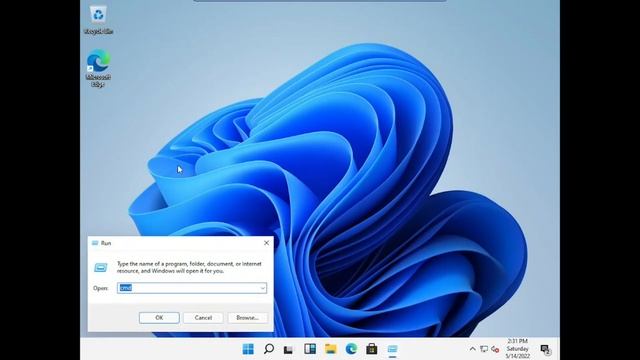Launch Edge from the taskbar

point(351,349)
